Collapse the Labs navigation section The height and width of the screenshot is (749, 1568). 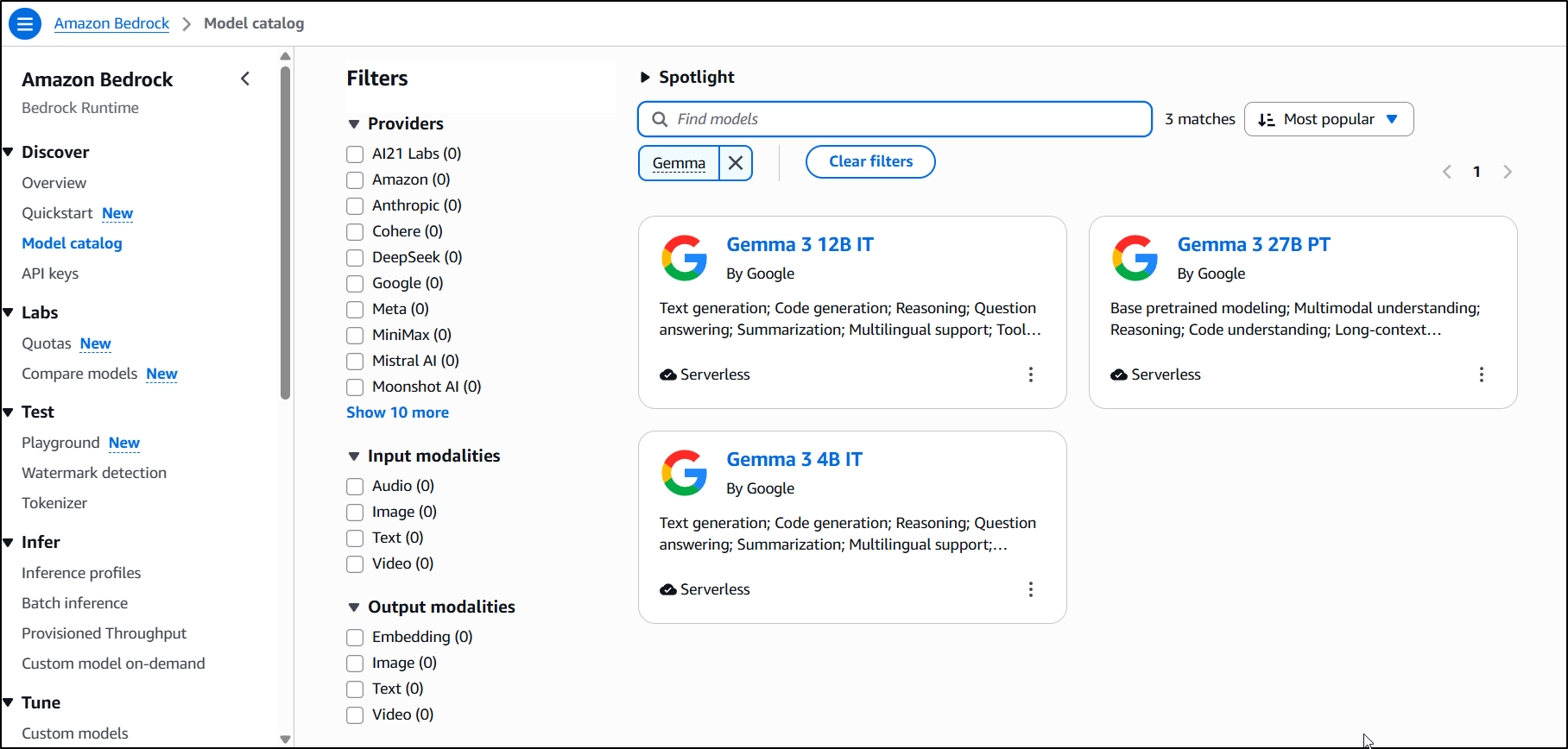coord(8,312)
